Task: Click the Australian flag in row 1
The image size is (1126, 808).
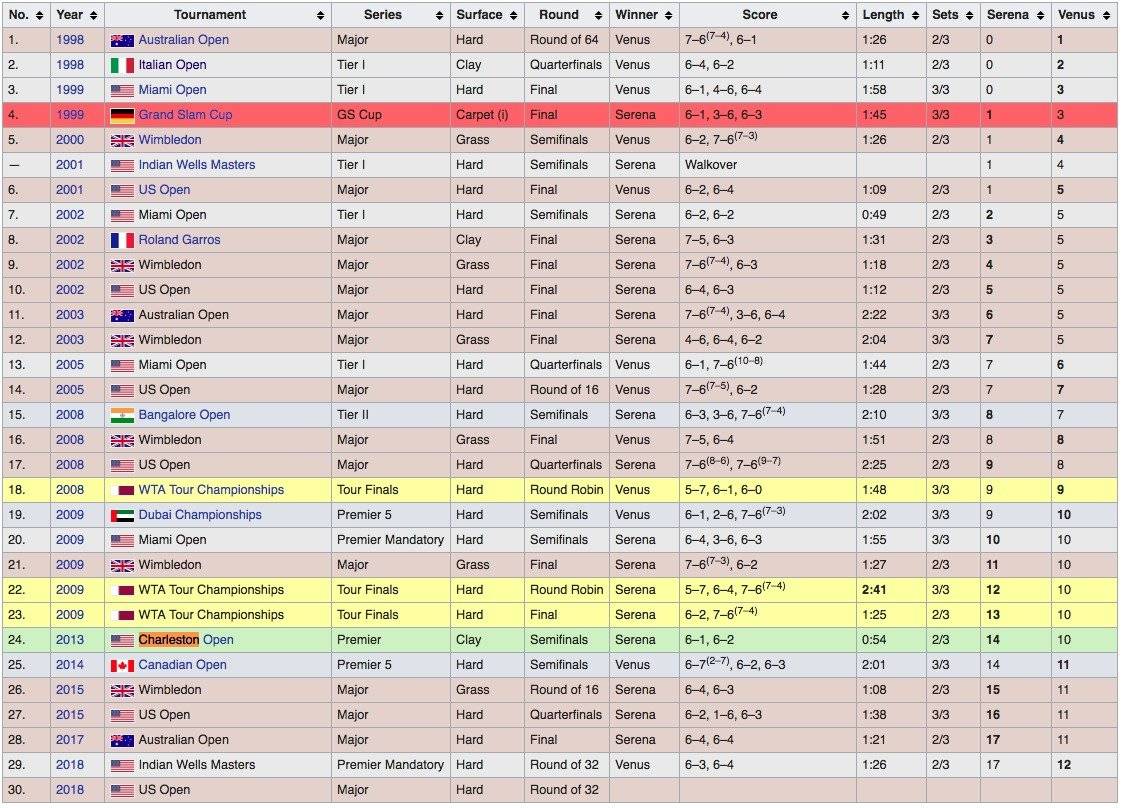Action: click(122, 41)
